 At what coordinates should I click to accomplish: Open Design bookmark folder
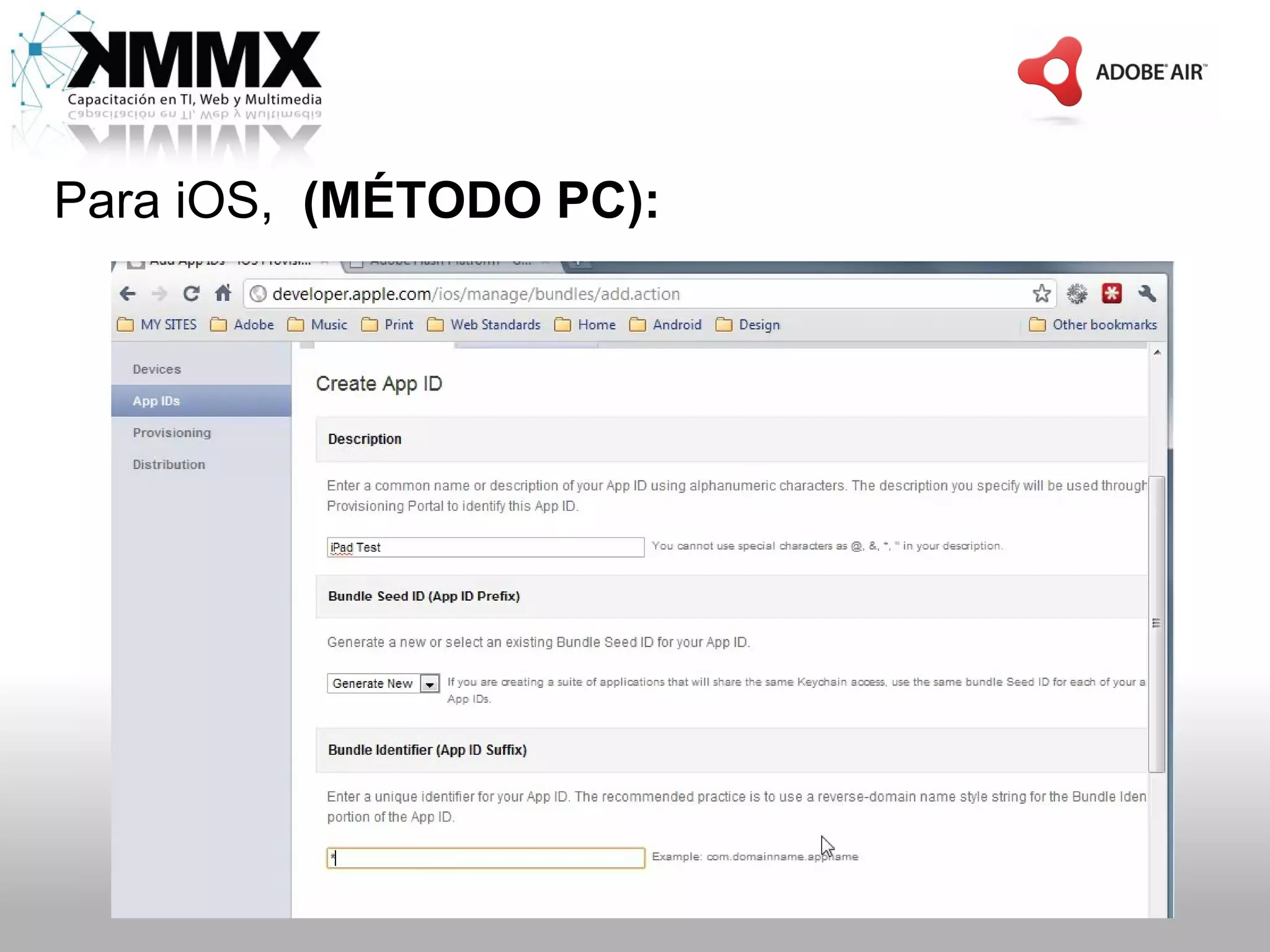pos(747,325)
